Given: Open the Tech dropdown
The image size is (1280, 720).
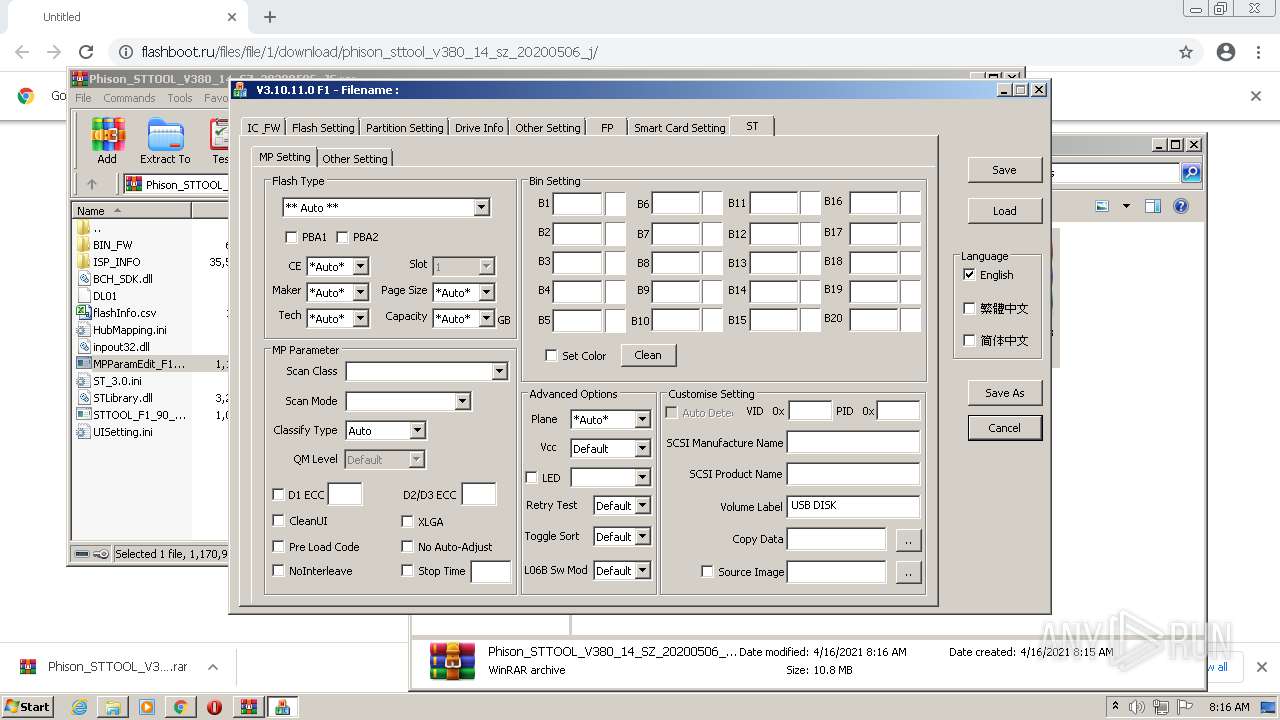Looking at the screenshot, I should (360, 319).
